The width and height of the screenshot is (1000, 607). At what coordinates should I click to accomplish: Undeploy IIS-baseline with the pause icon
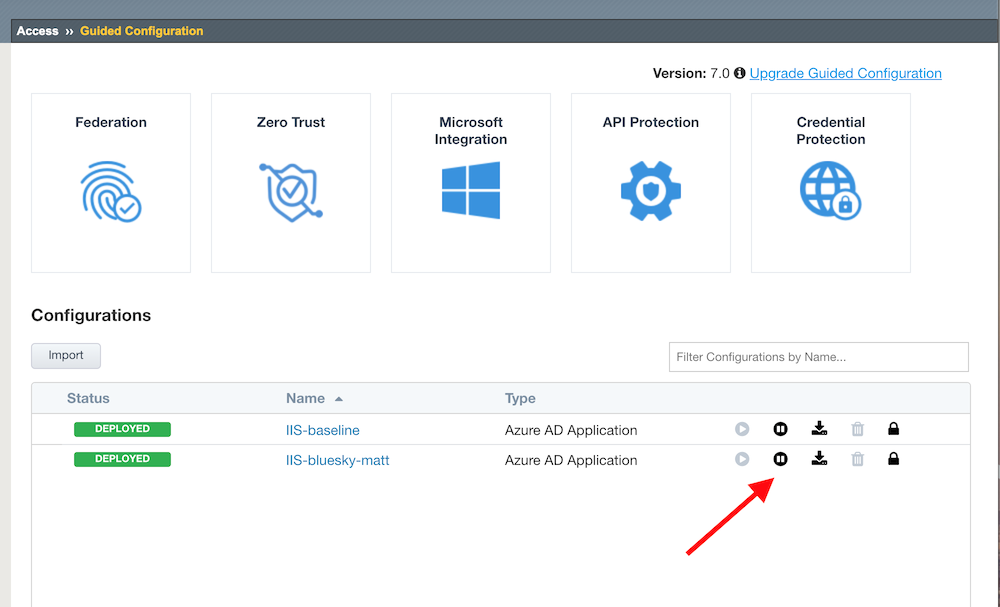pos(780,429)
